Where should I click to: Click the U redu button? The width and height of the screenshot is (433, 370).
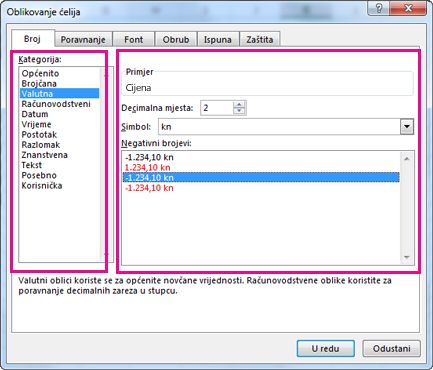click(x=325, y=349)
